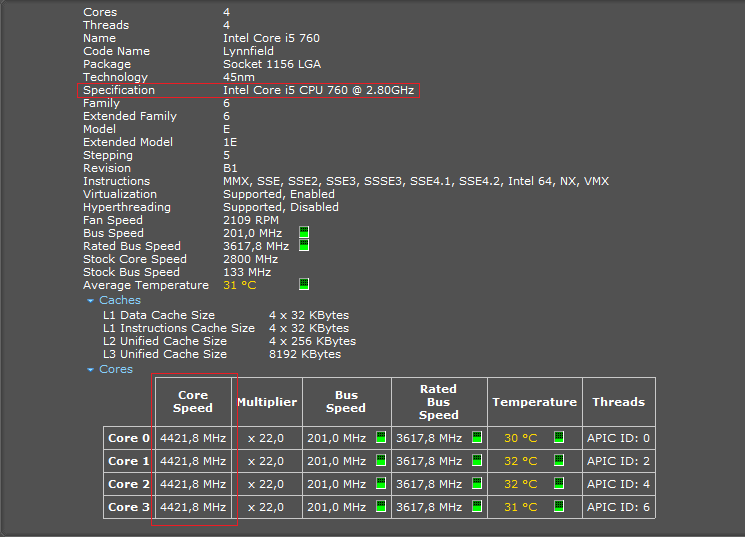Viewport: 745px width, 537px height.
Task: Select the Name value Intel Core i5 760
Action: click(x=271, y=38)
